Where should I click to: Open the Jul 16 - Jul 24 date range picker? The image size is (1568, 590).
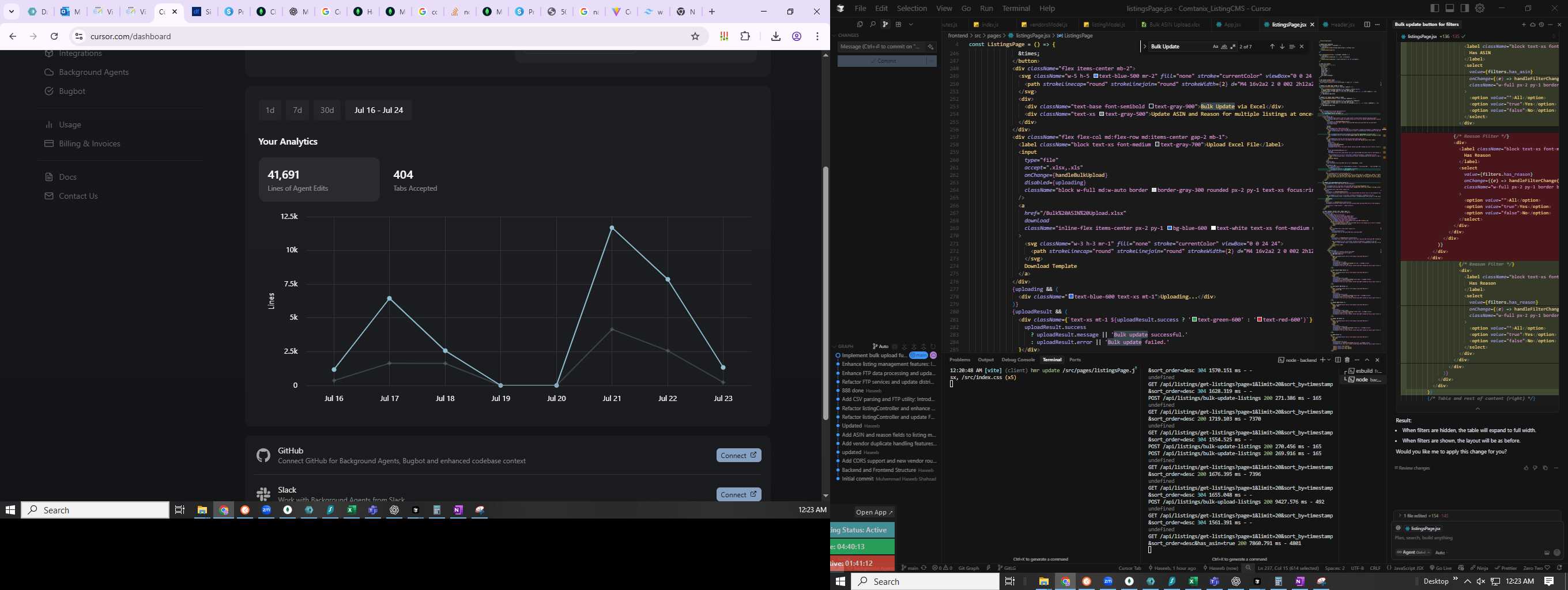point(379,110)
